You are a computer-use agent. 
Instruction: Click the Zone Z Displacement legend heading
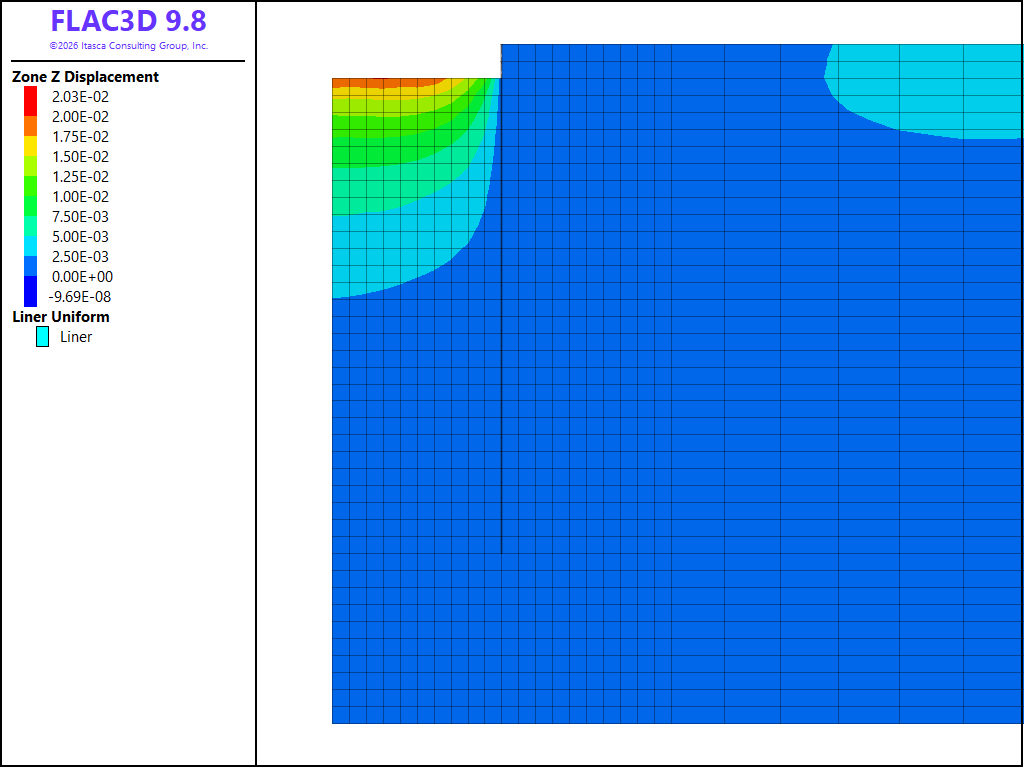86,77
